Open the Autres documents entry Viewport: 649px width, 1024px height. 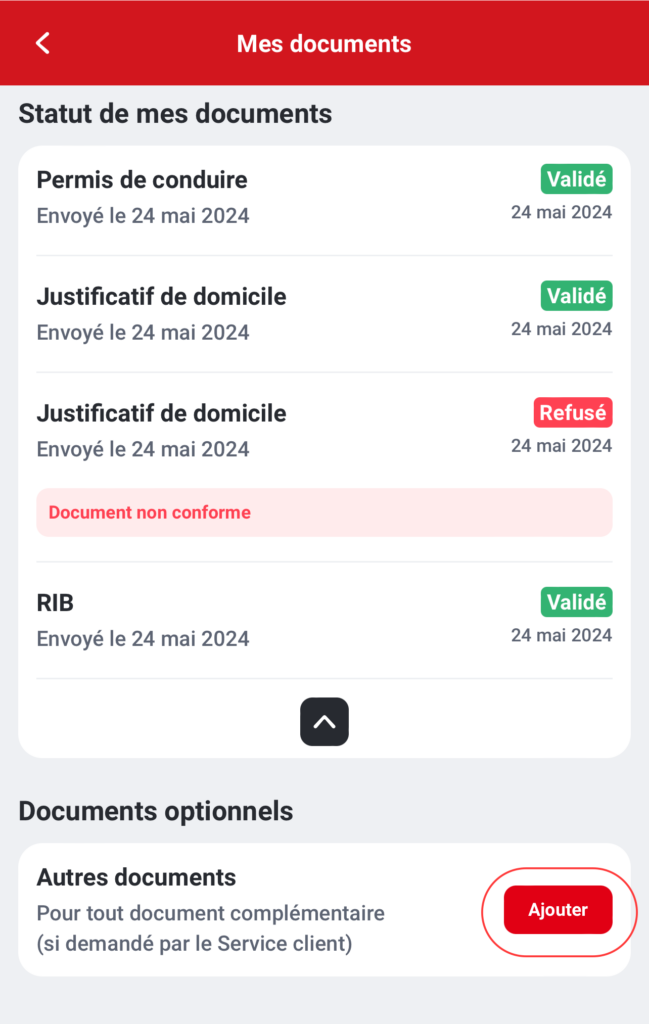tap(136, 877)
